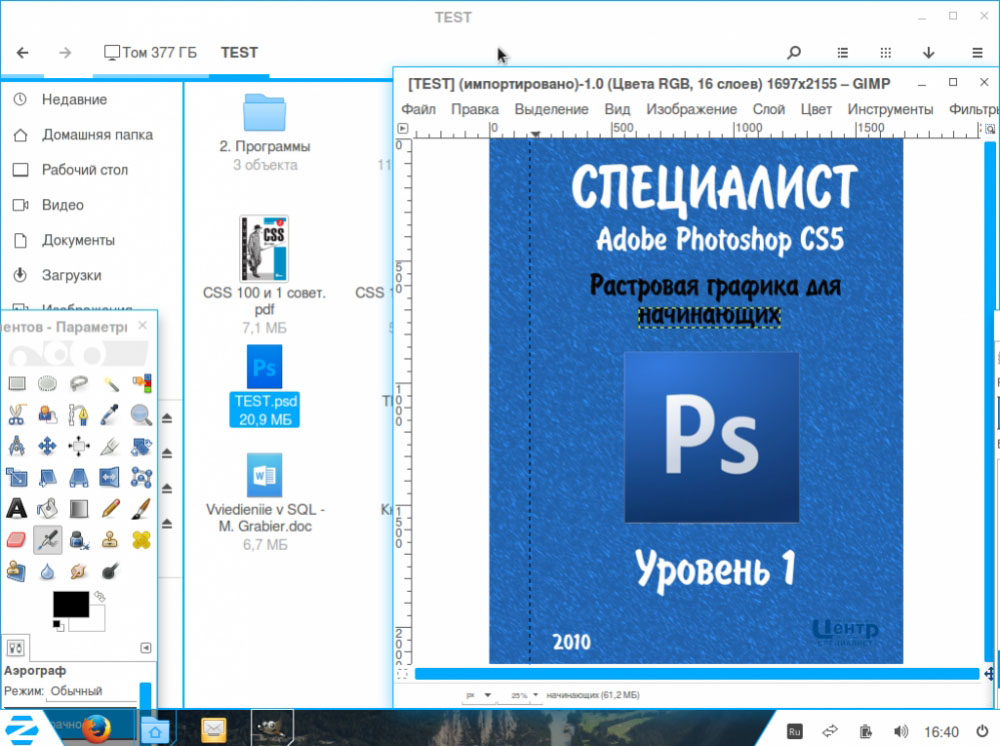The image size is (1000, 746).
Task: Select the Perspective tool
Action: click(78, 477)
